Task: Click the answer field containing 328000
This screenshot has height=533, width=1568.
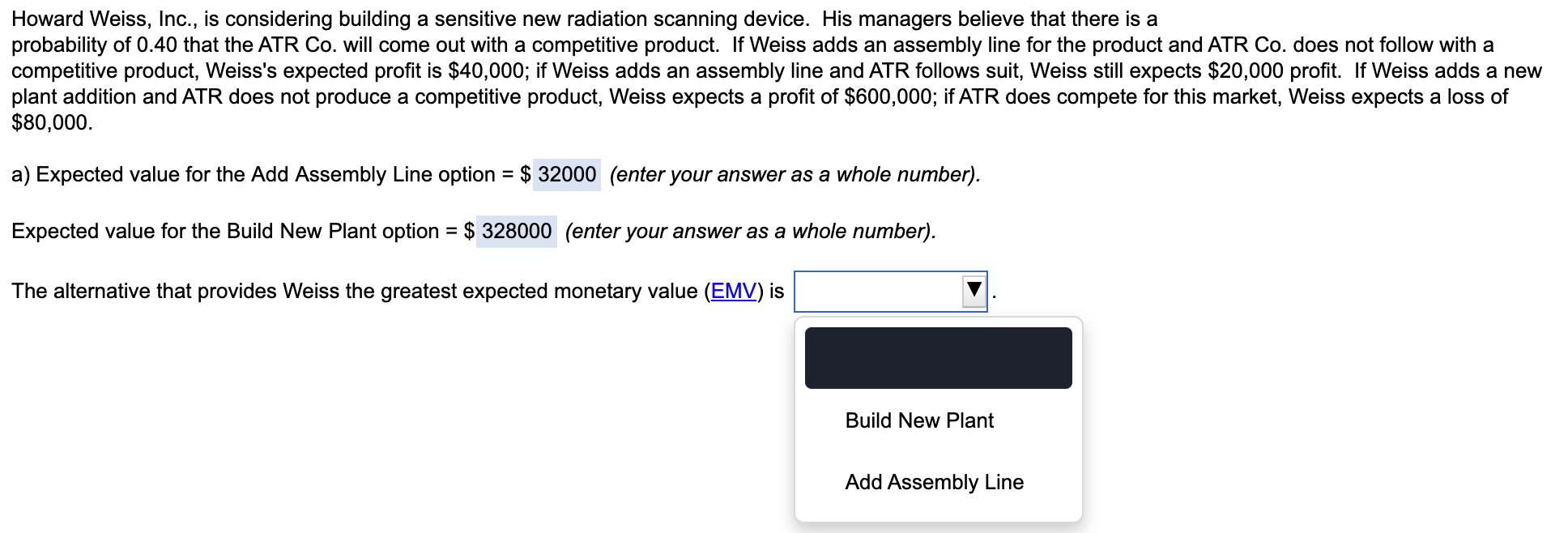Action: (x=517, y=232)
